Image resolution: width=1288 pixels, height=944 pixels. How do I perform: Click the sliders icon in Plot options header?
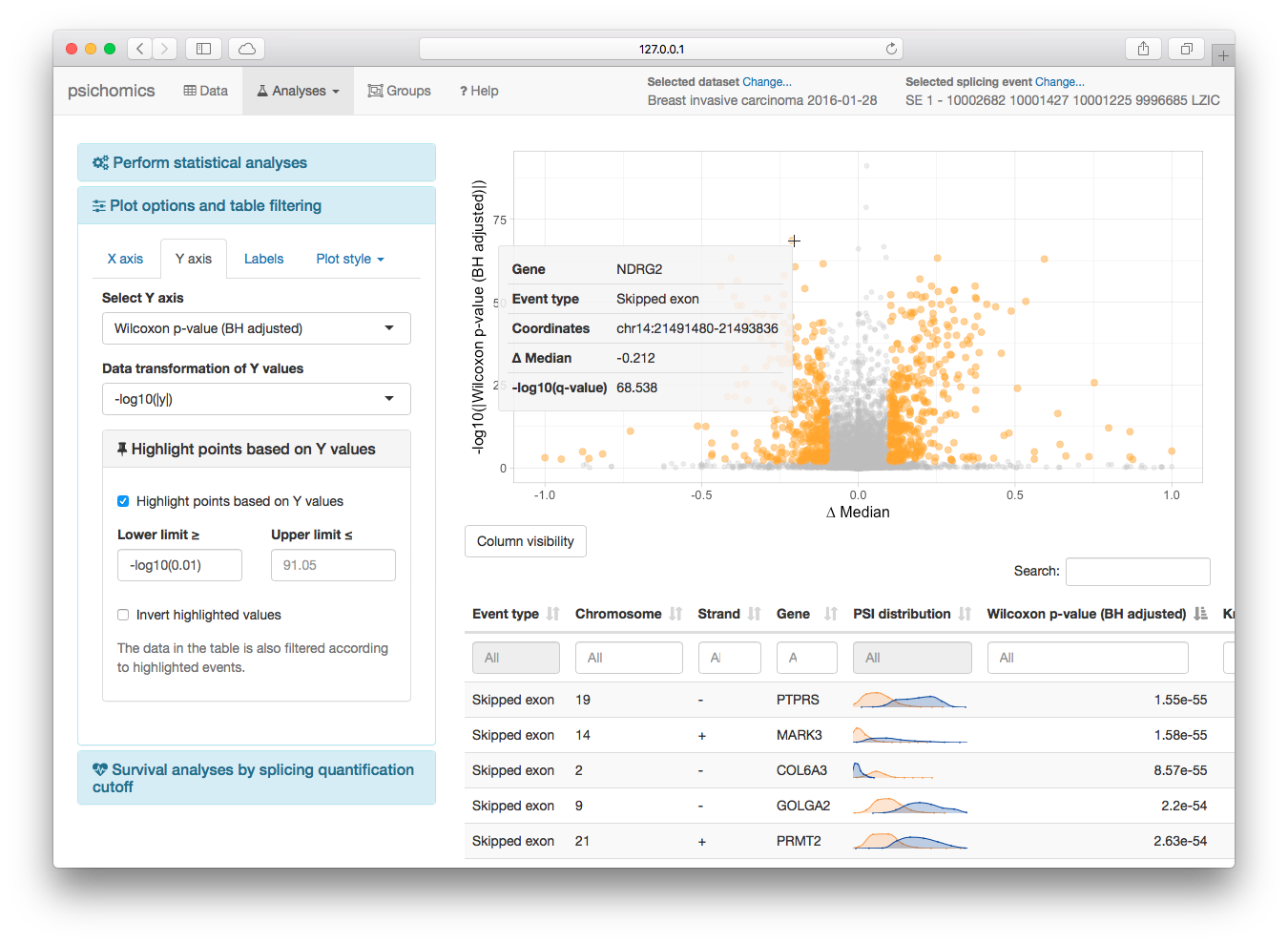(x=99, y=205)
